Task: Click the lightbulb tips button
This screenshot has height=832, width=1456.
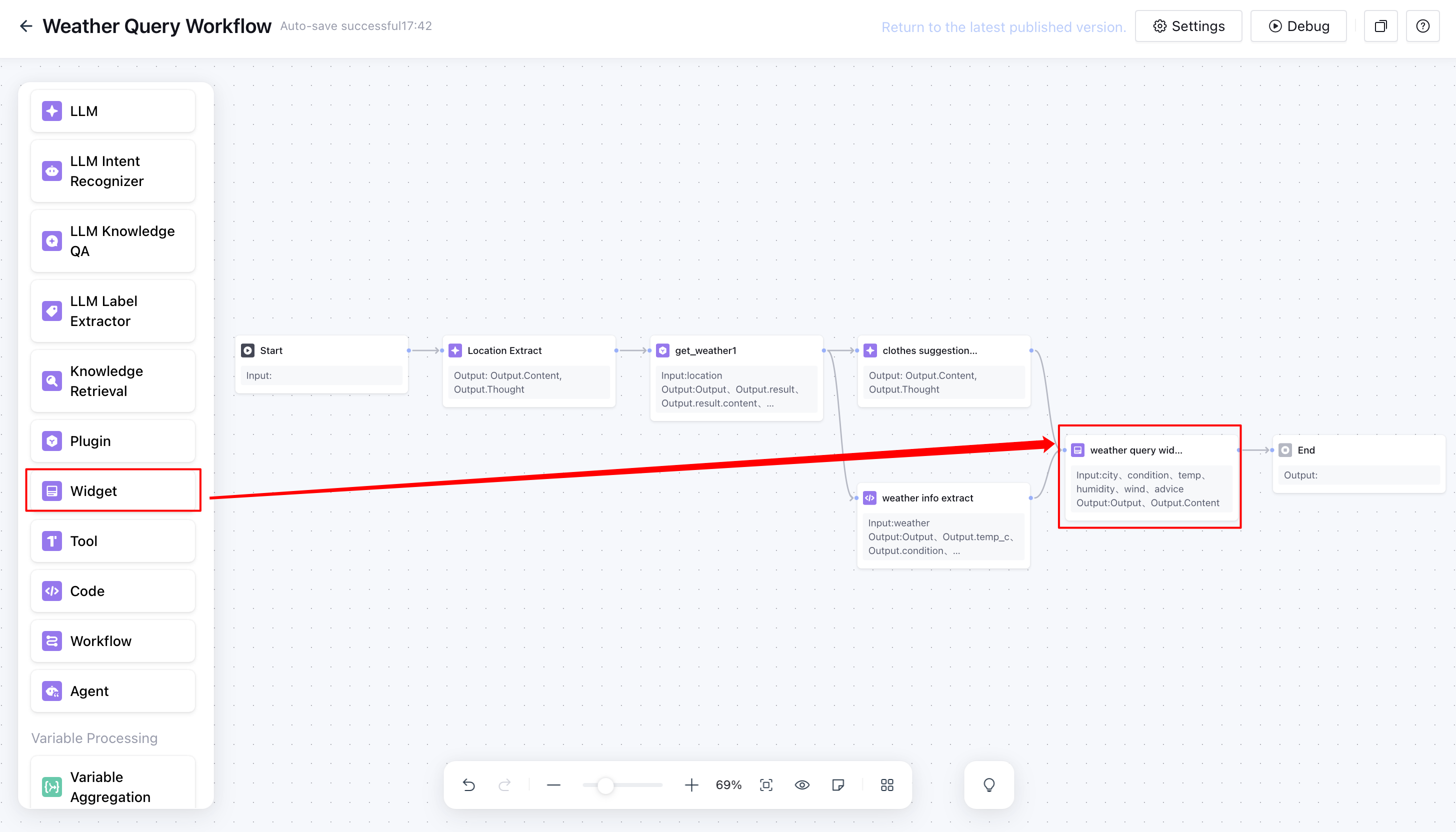Action: (989, 785)
